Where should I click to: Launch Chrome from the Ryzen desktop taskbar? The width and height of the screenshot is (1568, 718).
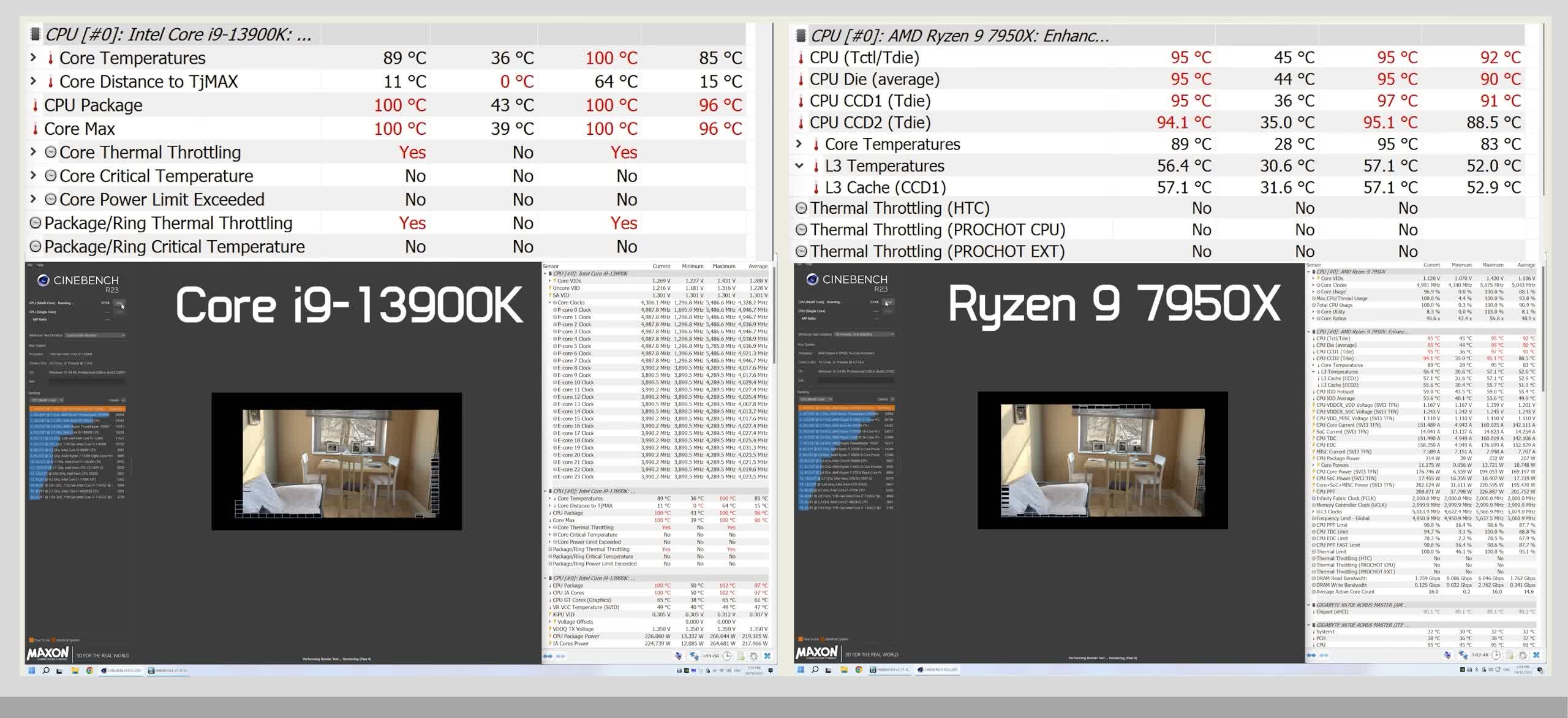(859, 670)
